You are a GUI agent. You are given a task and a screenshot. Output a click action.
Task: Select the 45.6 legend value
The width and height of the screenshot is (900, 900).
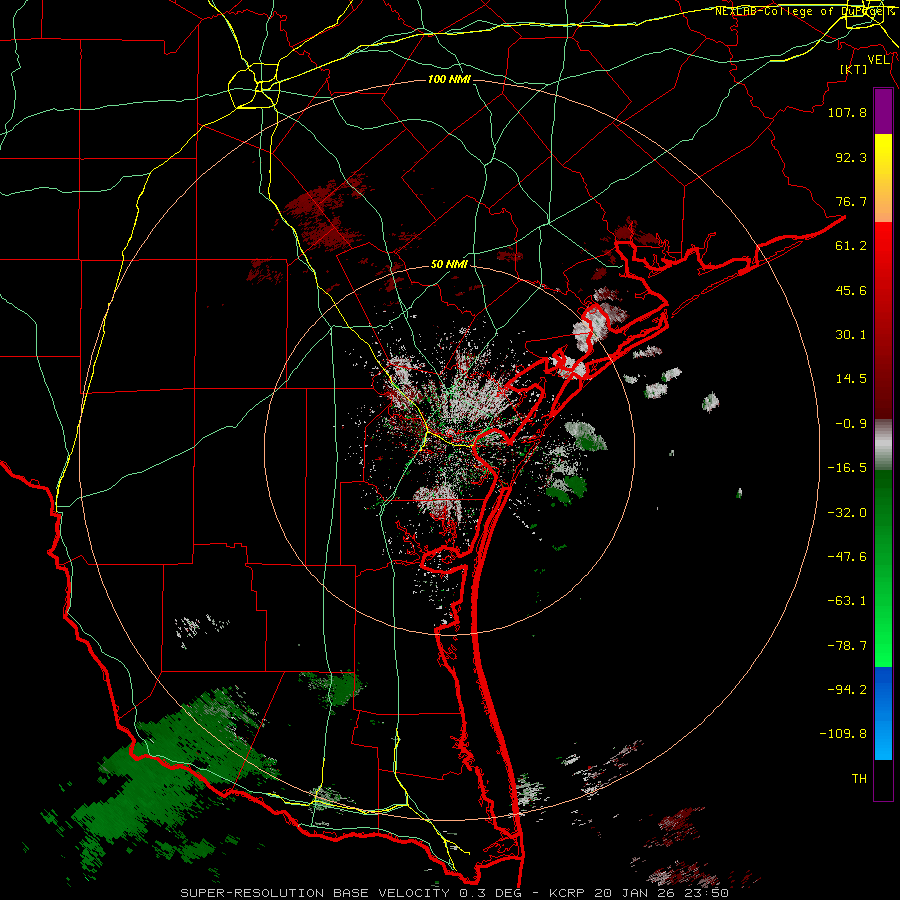[851, 290]
